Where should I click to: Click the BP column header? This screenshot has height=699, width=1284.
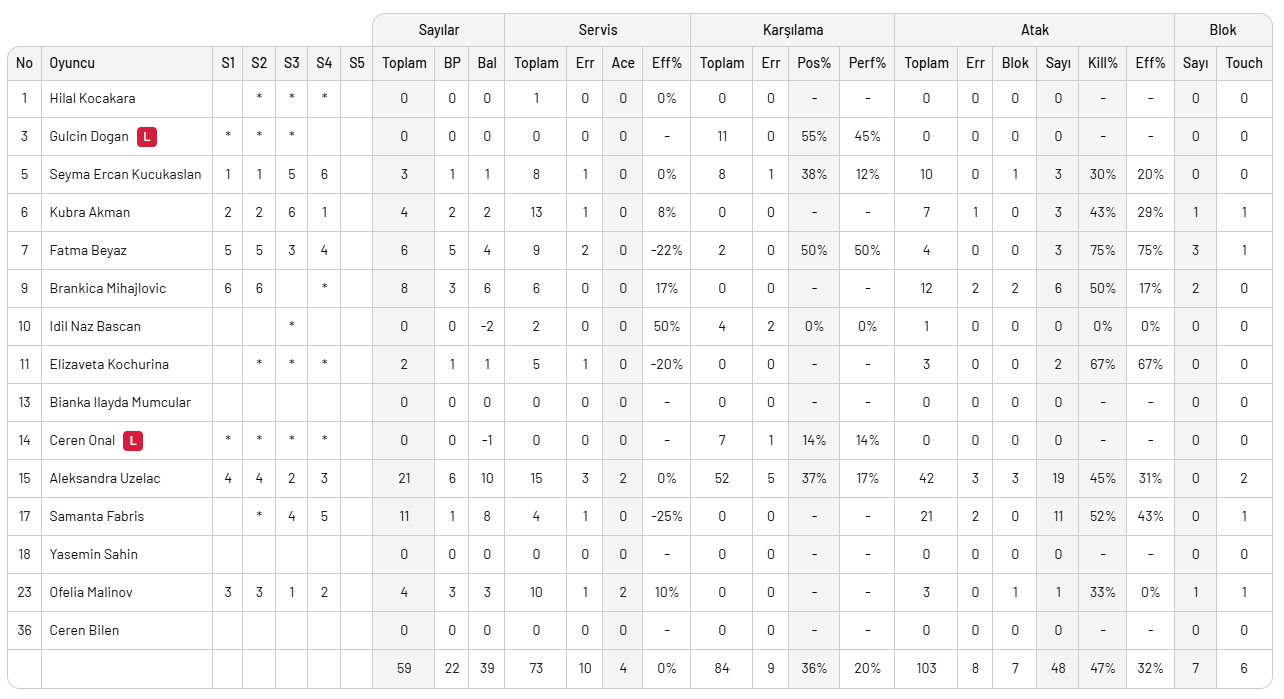[452, 63]
